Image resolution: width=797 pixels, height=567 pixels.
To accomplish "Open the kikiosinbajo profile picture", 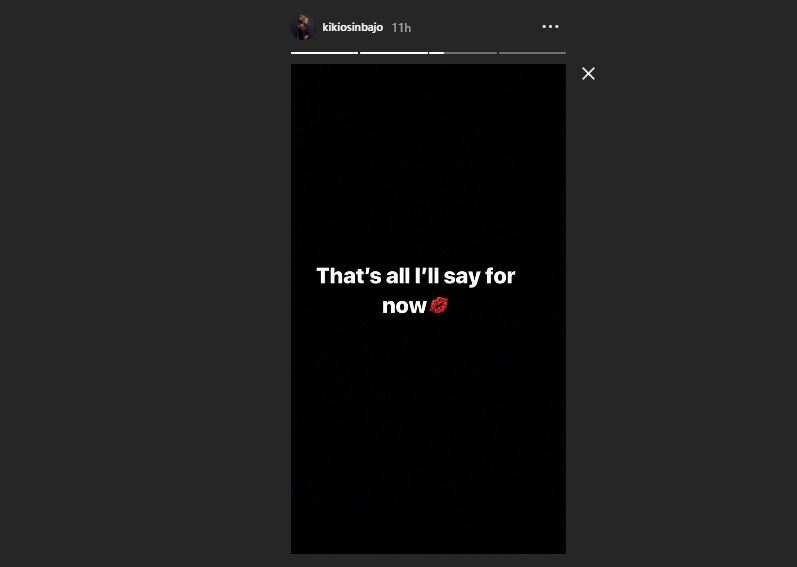I will [303, 27].
